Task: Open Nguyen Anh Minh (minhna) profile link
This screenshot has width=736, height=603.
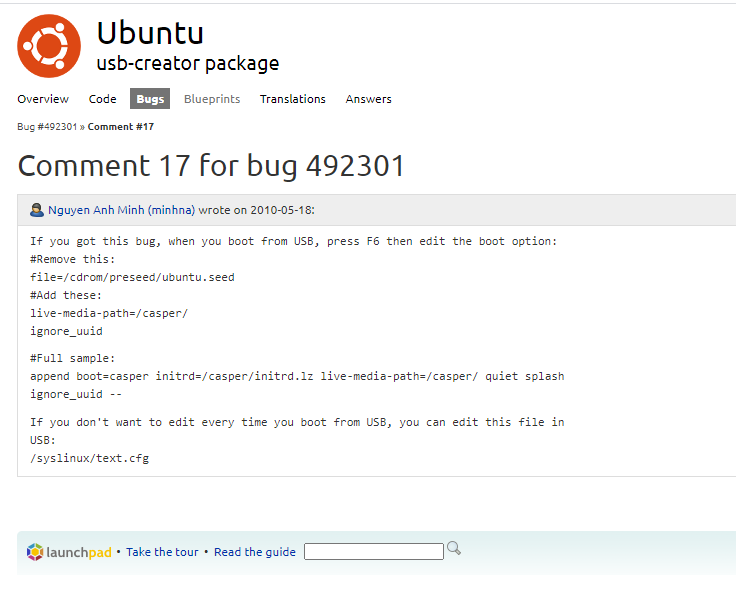Action: [122, 210]
